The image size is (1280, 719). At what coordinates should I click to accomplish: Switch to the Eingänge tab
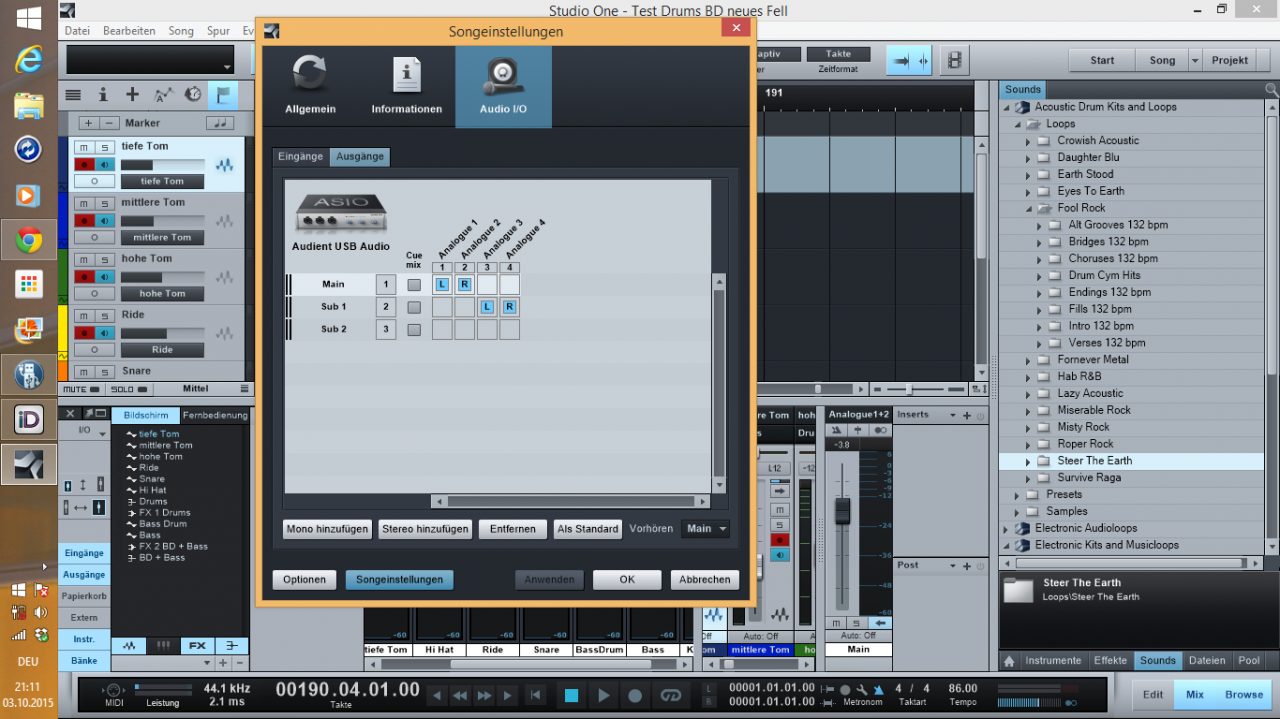point(301,157)
